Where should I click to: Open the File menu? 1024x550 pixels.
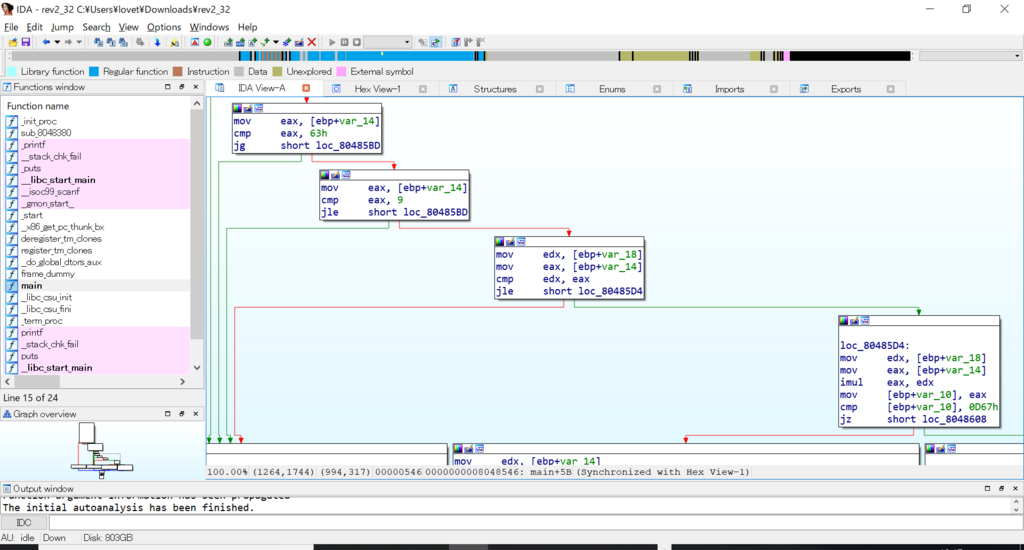(x=11, y=27)
